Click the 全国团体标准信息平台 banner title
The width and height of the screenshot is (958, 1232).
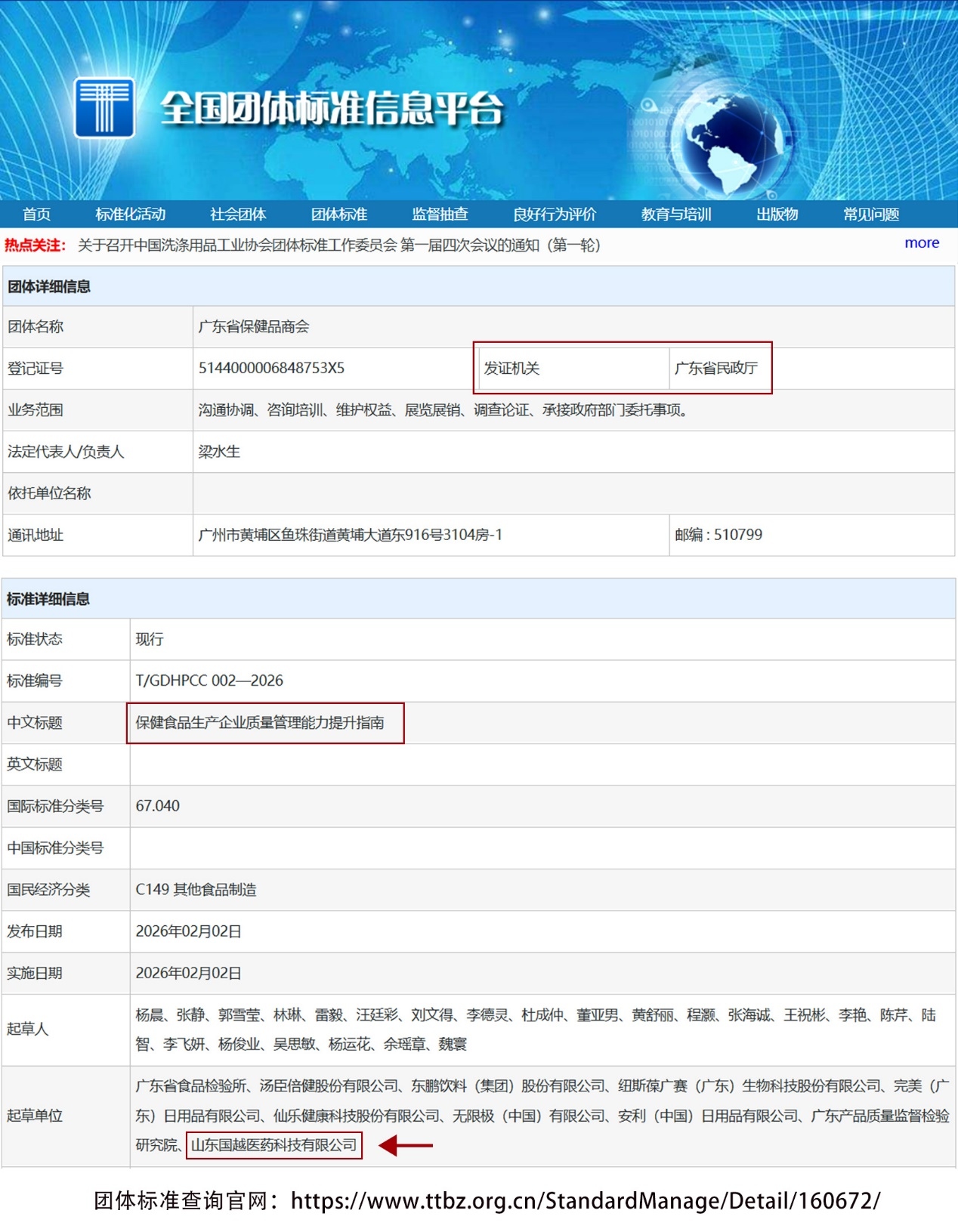pos(331,108)
